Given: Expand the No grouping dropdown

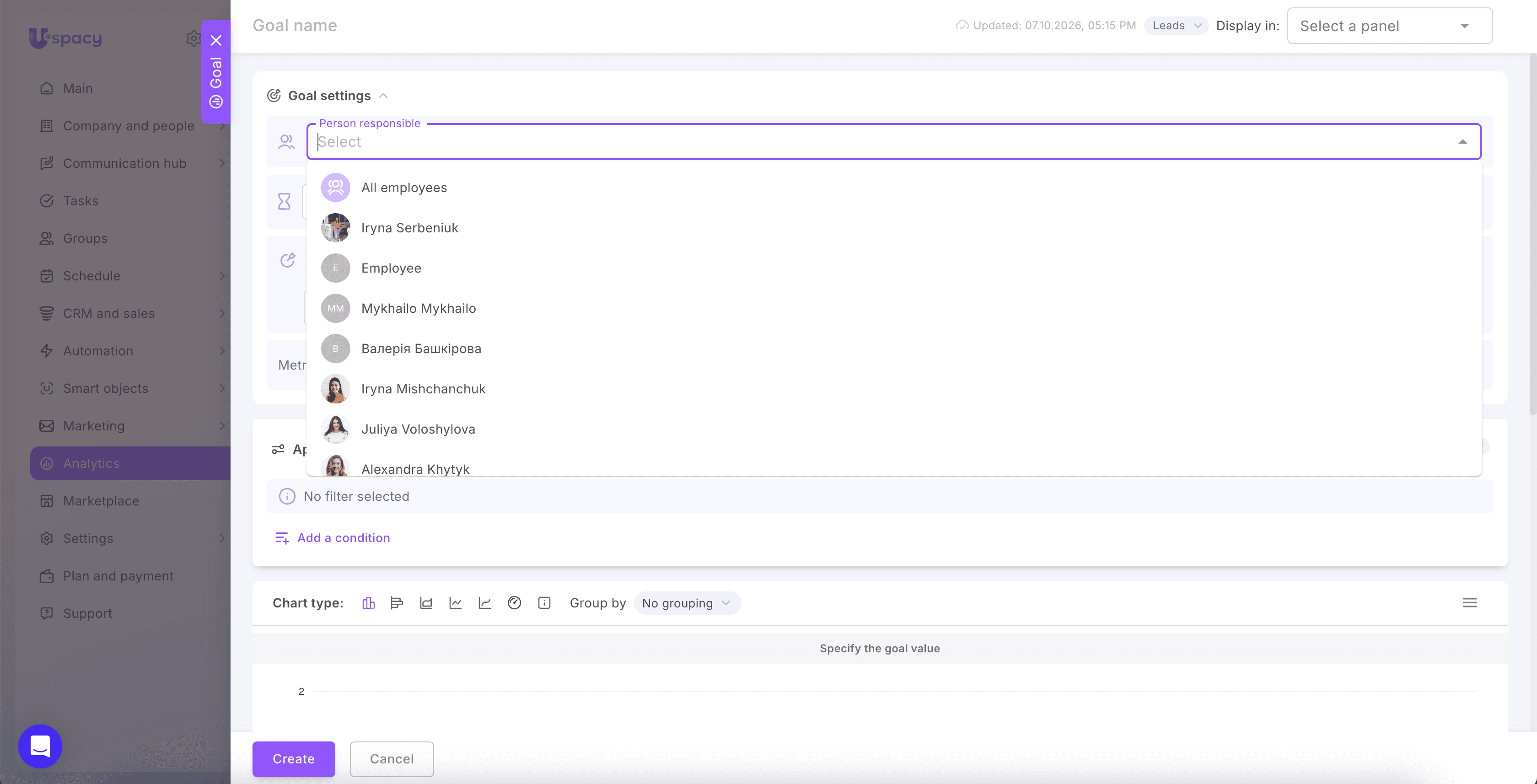Looking at the screenshot, I should click(687, 602).
